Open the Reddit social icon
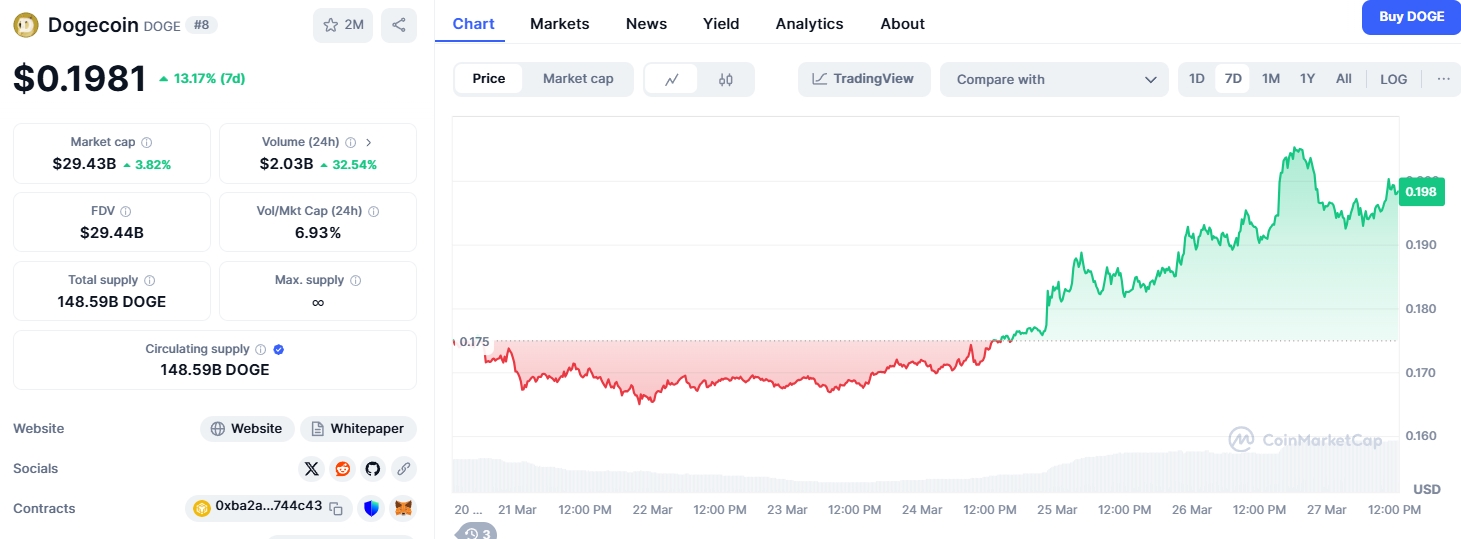The width and height of the screenshot is (1461, 539). pos(343,468)
